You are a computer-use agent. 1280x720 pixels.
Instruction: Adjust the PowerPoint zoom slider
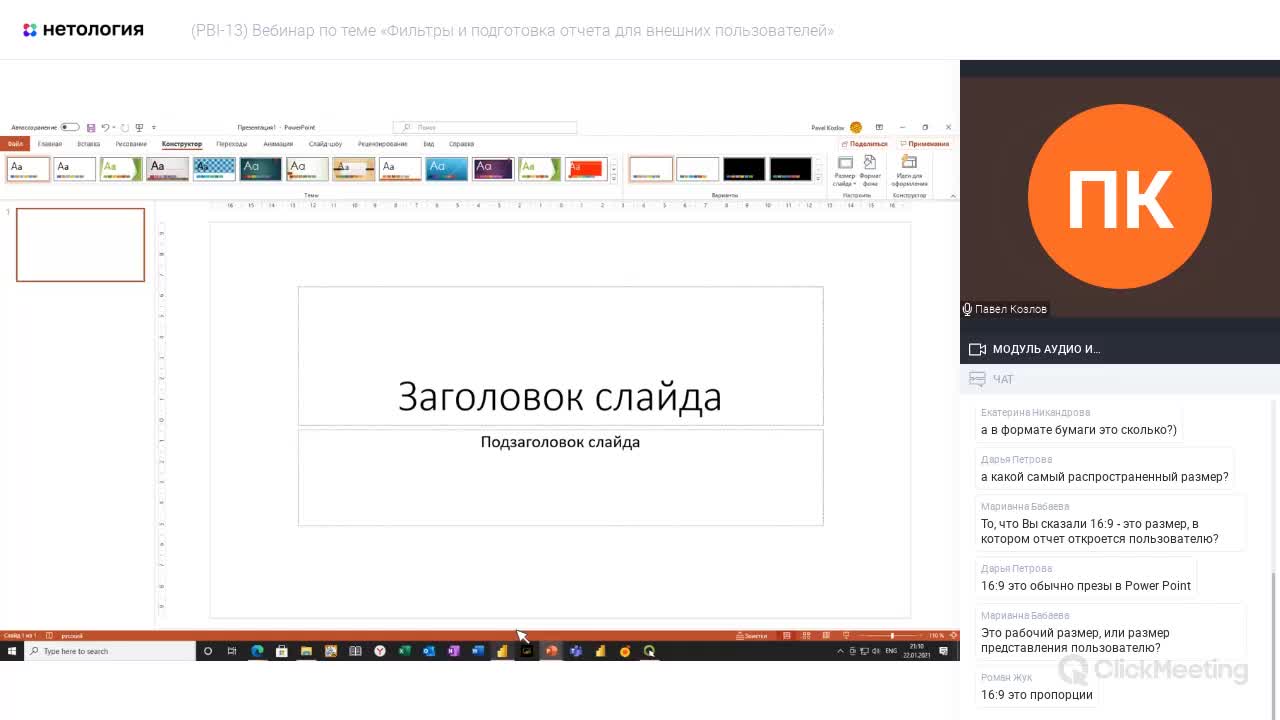click(891, 636)
